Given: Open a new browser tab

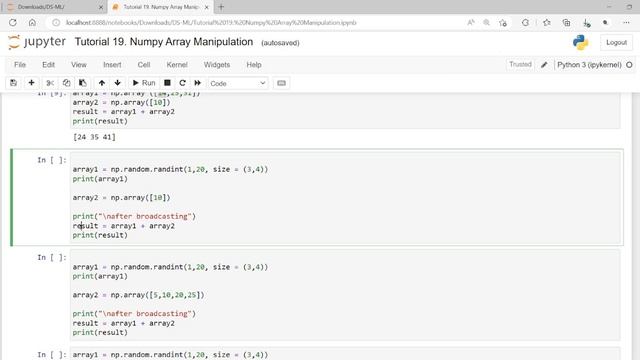Looking at the screenshot, I should point(221,7).
